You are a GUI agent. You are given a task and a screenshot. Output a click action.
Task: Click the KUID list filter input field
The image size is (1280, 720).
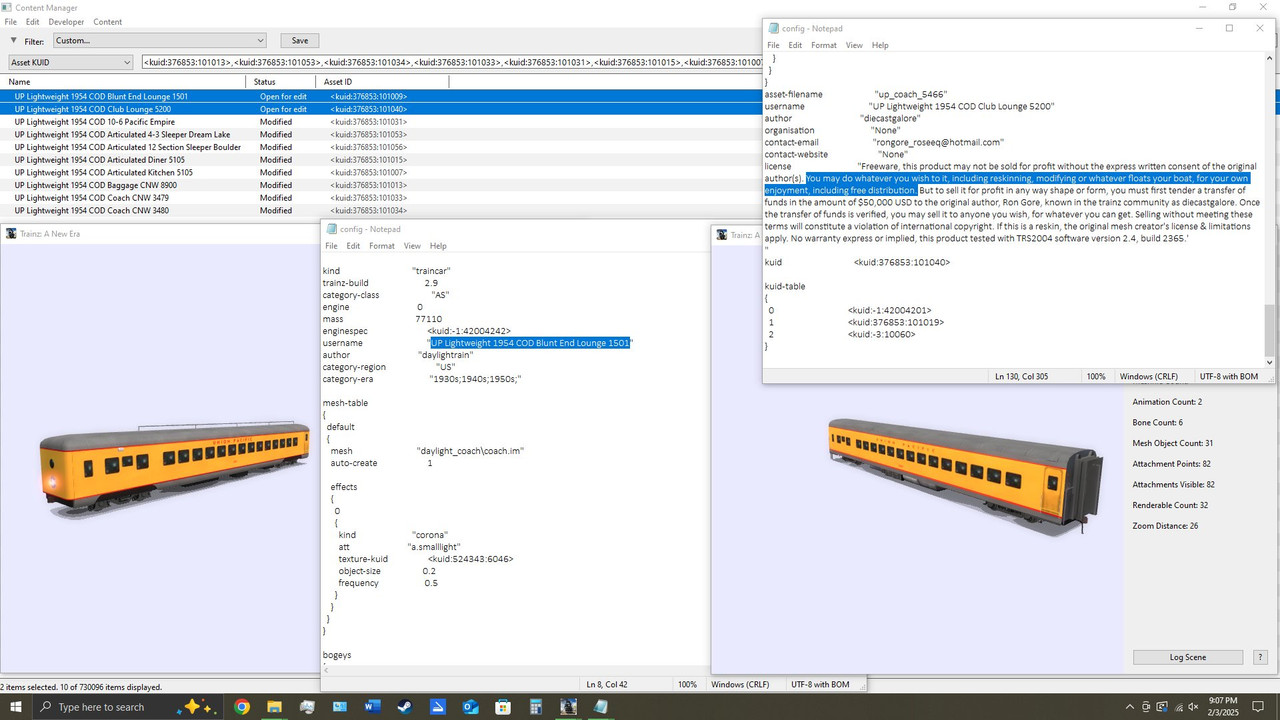coord(451,63)
